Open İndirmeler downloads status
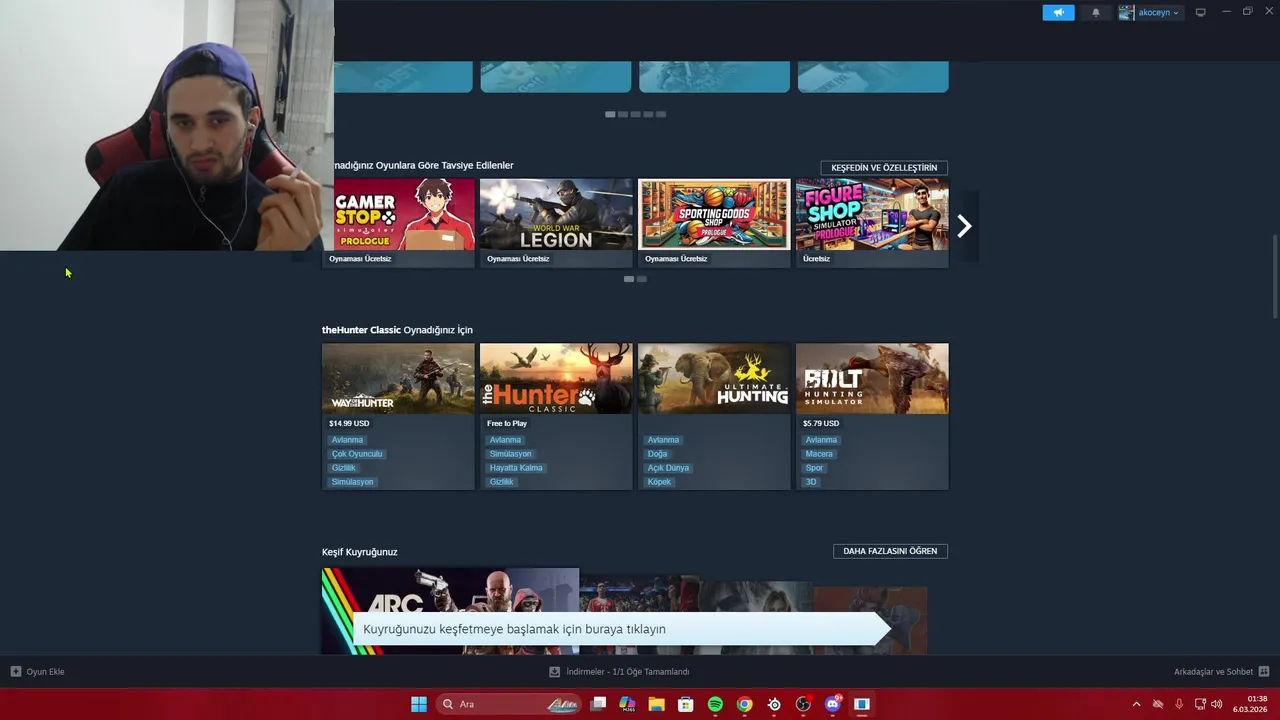 pyautogui.click(x=628, y=672)
